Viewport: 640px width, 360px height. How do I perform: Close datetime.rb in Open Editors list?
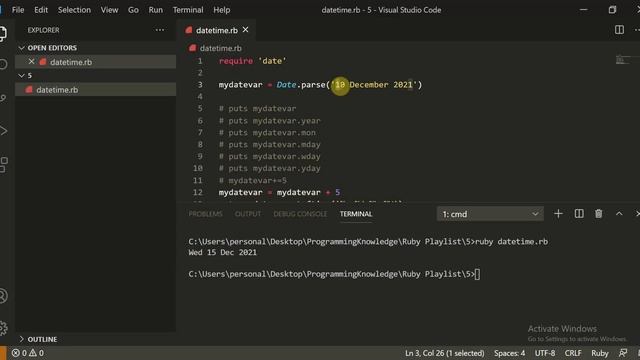pos(31,62)
